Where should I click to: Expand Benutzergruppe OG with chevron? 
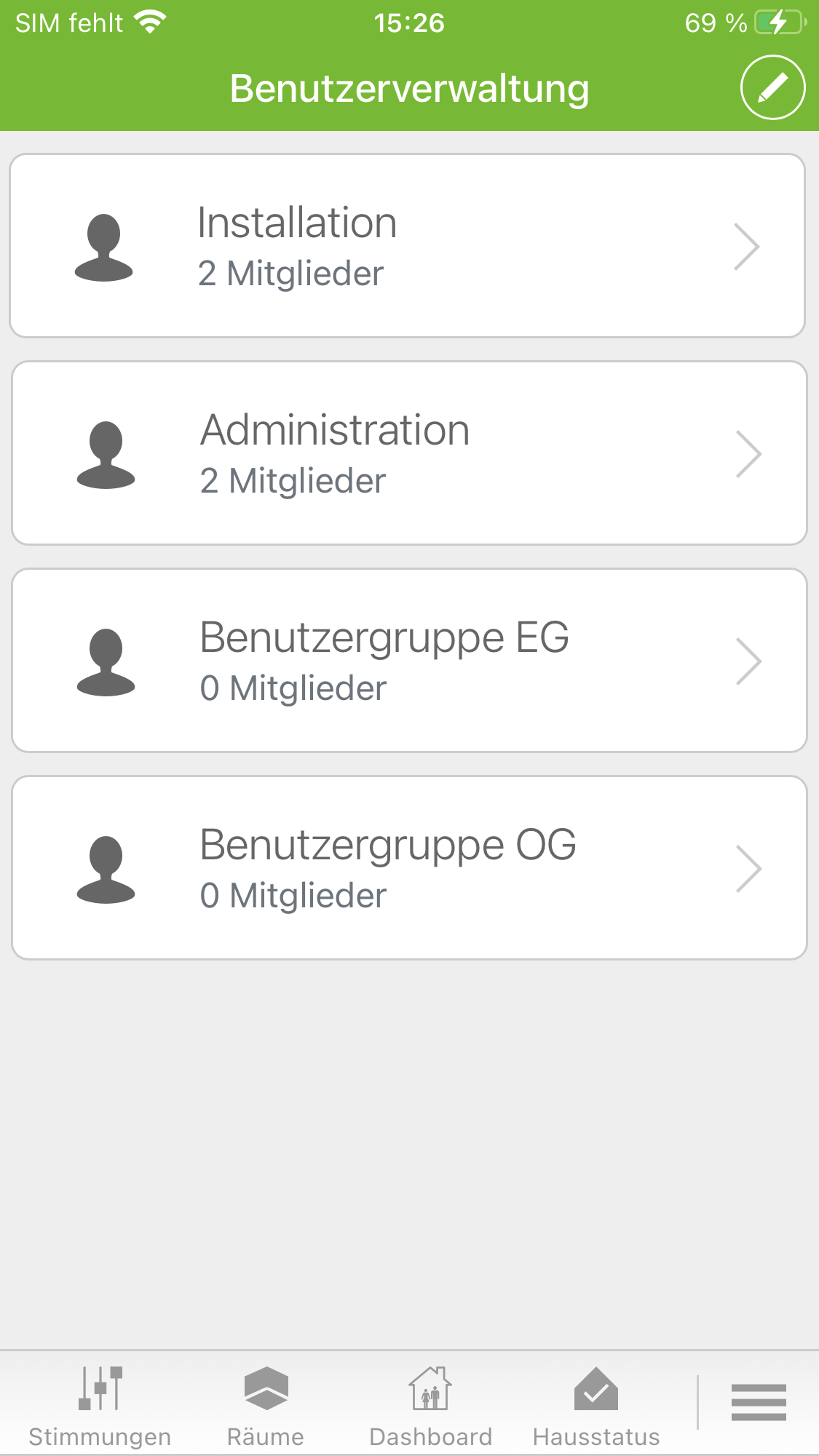click(x=748, y=869)
